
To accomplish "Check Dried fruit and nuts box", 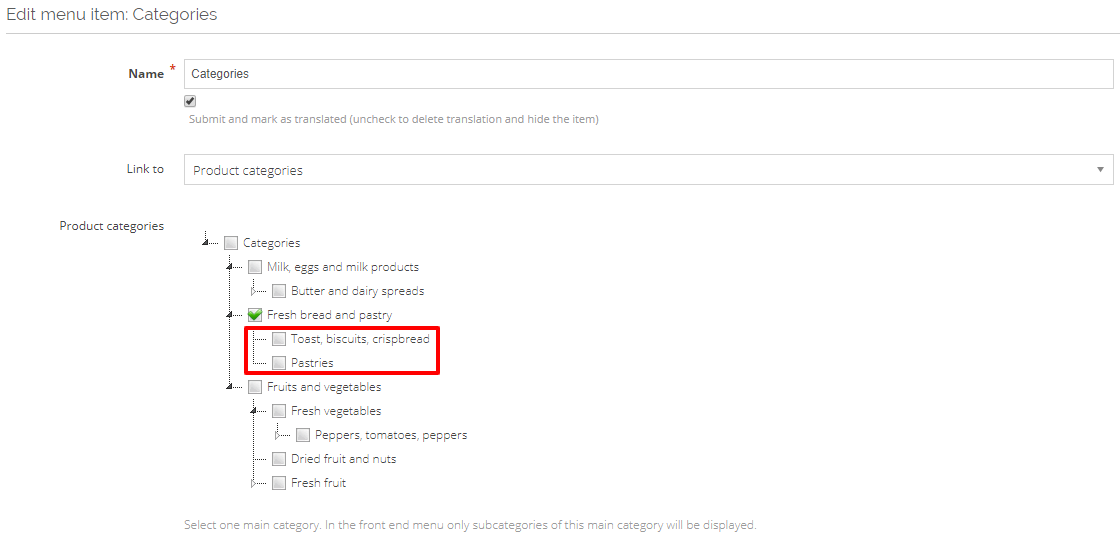I will [279, 459].
